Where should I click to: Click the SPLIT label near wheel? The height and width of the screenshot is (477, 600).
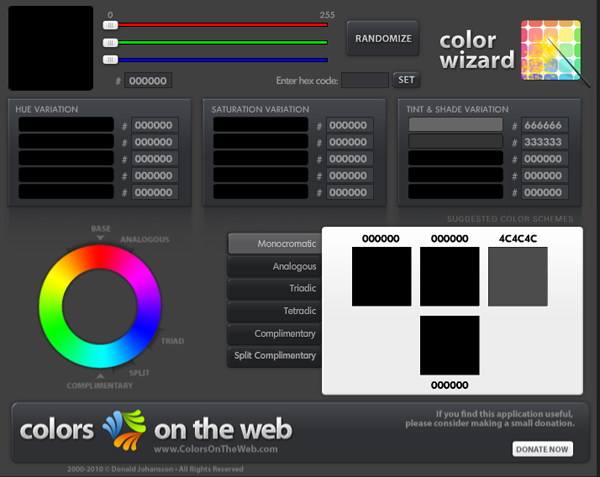(x=139, y=373)
